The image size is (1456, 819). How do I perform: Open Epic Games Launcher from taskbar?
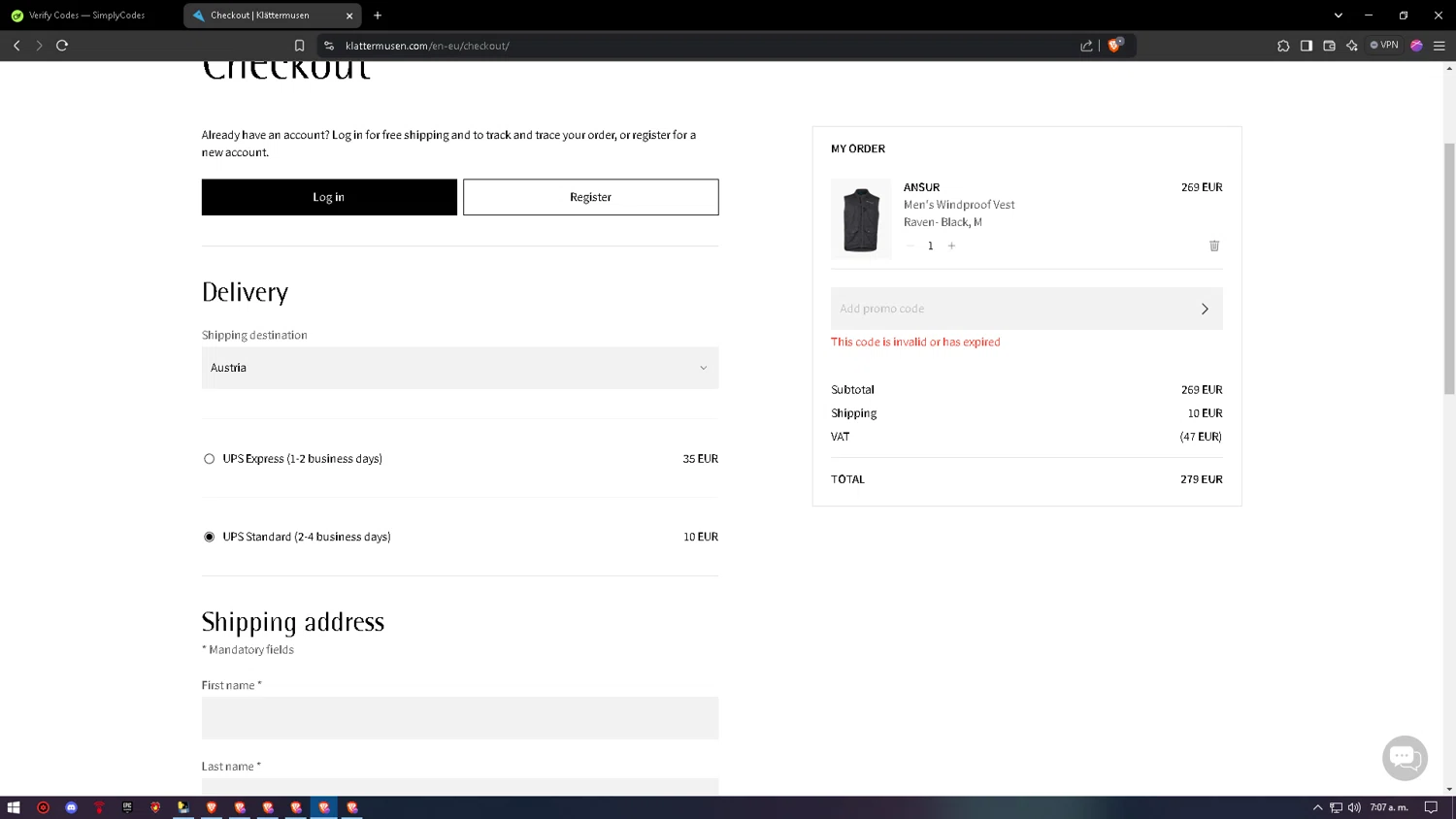pos(127,807)
